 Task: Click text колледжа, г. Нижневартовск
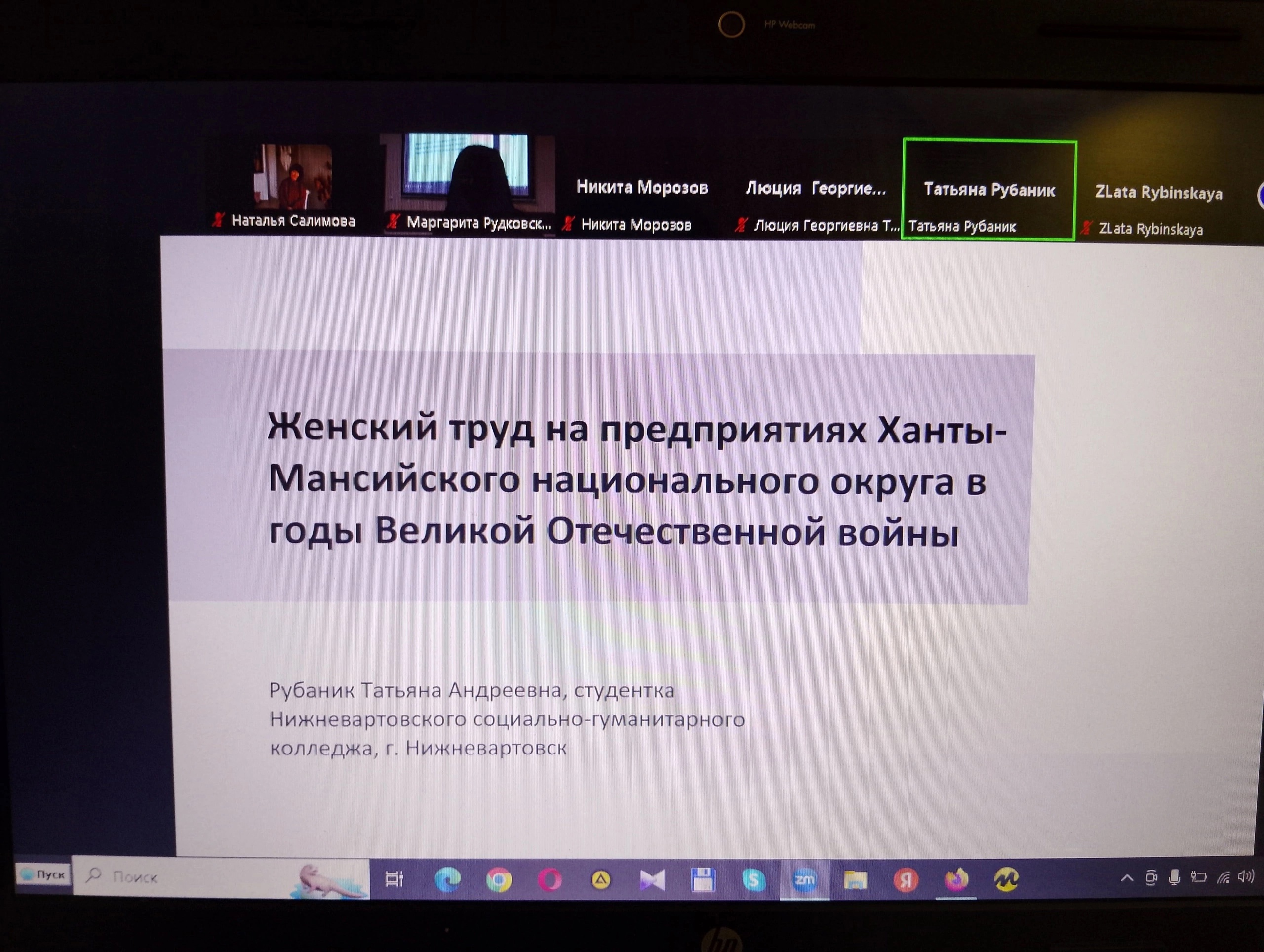[x=418, y=748]
